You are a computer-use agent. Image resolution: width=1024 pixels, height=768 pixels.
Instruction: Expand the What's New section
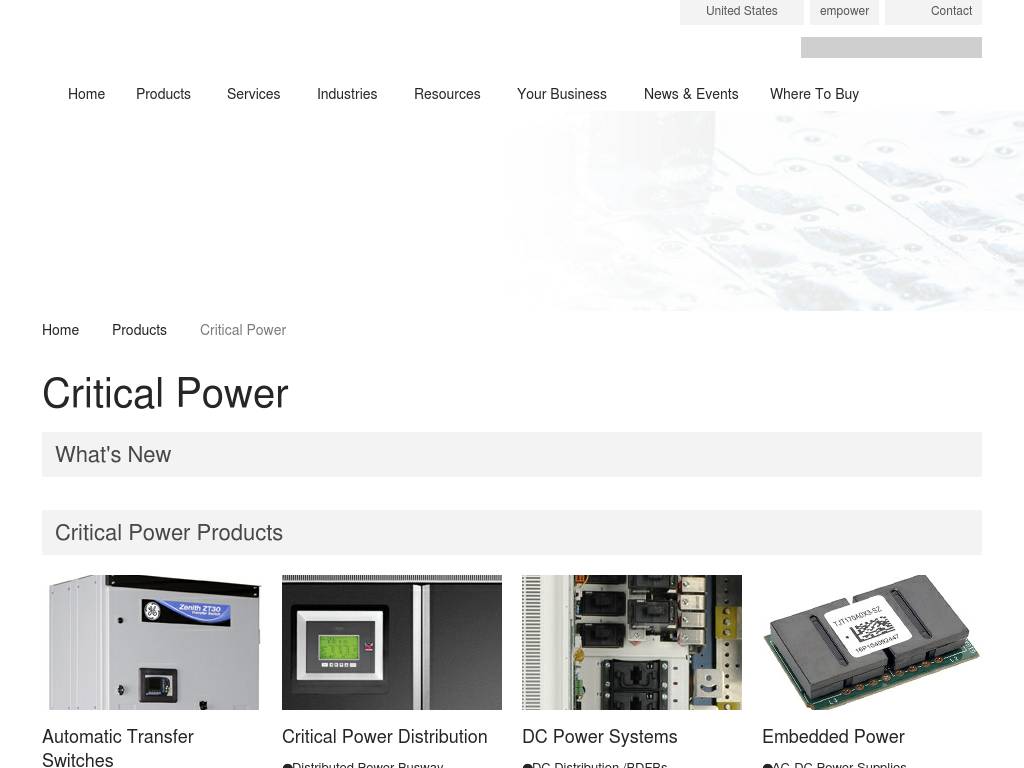pos(511,454)
